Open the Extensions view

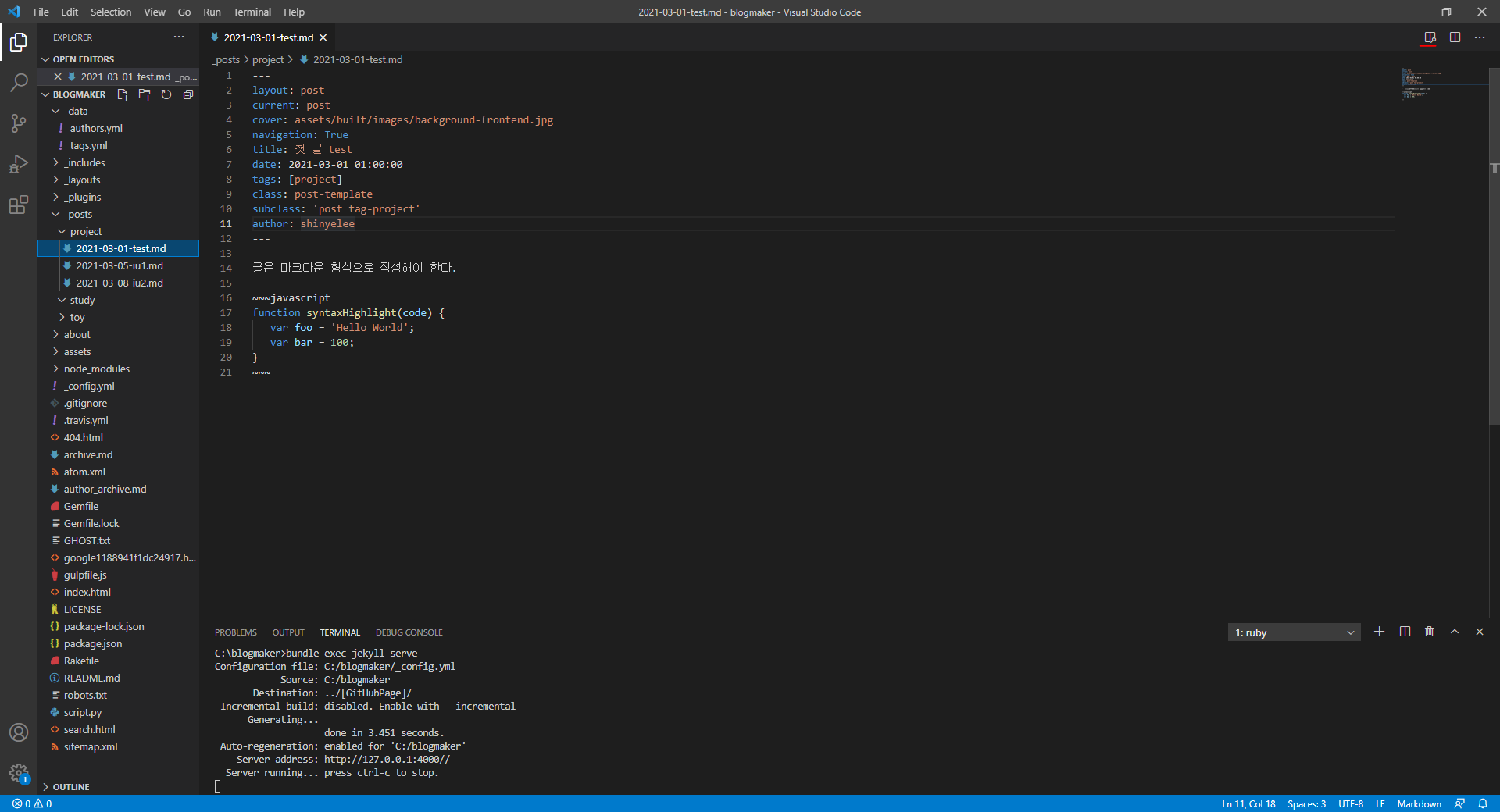pos(19,205)
